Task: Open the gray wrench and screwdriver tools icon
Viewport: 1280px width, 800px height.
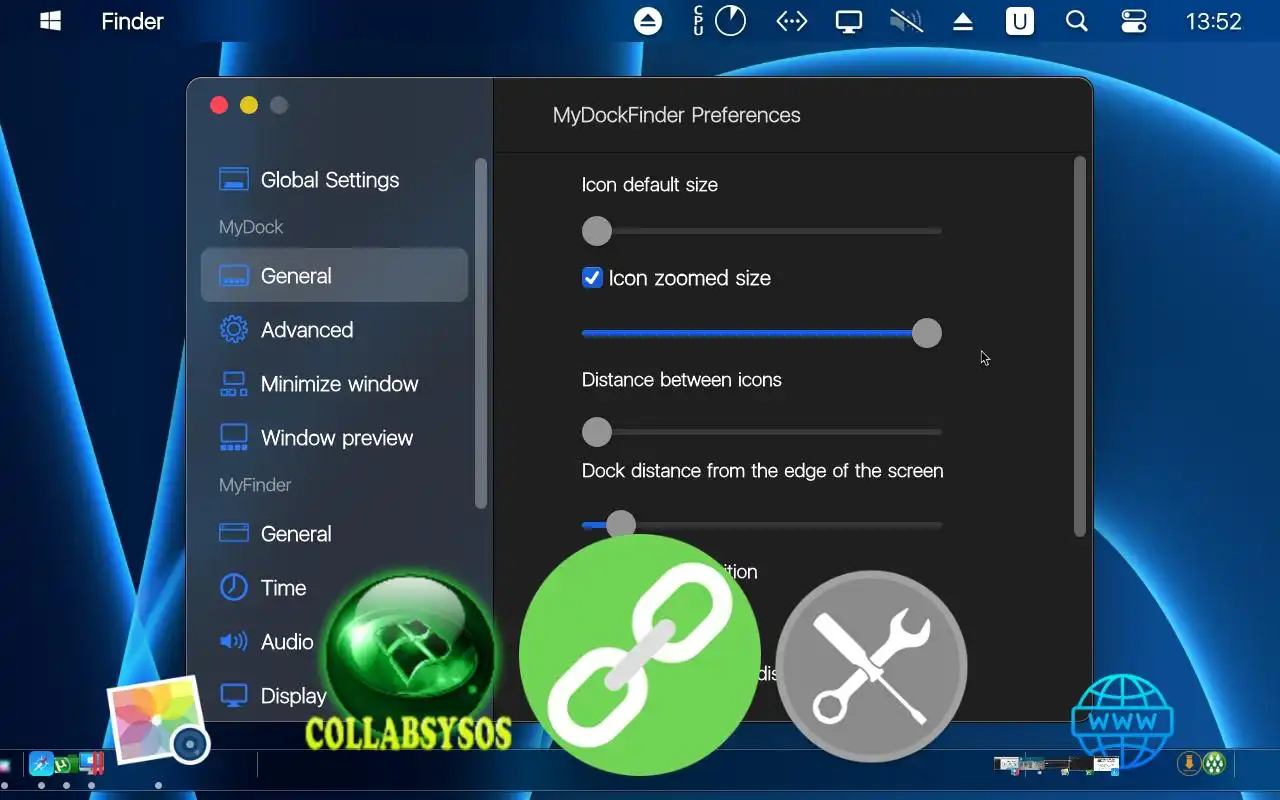Action: 871,666
